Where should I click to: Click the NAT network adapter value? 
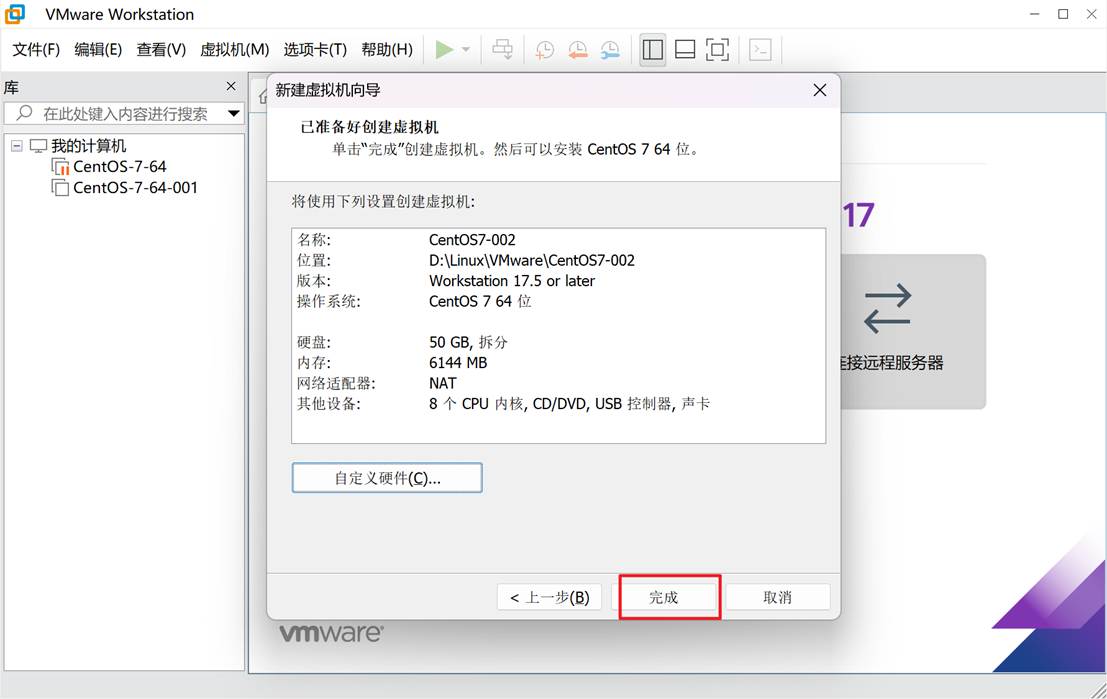click(x=443, y=383)
